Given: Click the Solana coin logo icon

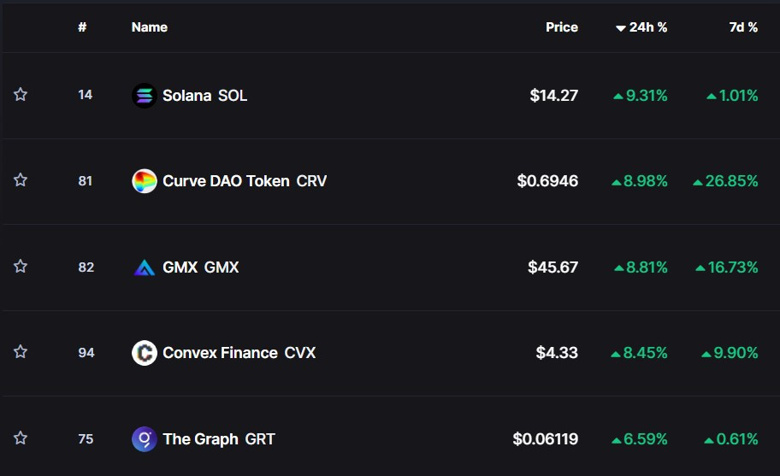Looking at the screenshot, I should [x=144, y=96].
